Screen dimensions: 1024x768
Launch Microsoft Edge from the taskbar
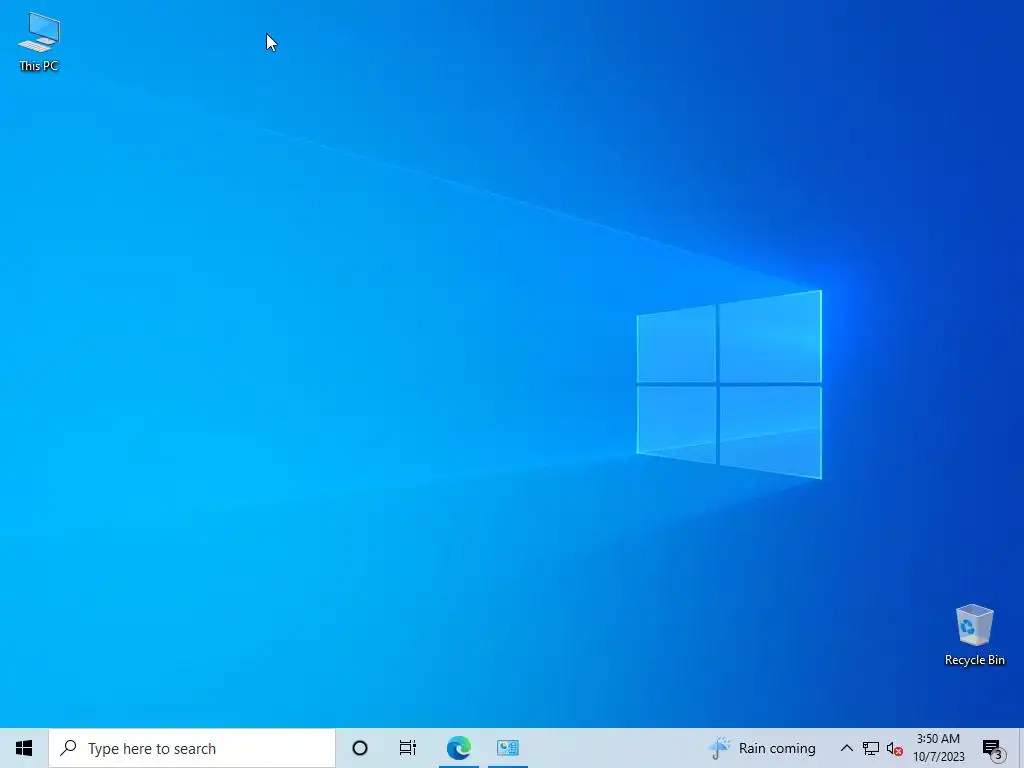(458, 748)
